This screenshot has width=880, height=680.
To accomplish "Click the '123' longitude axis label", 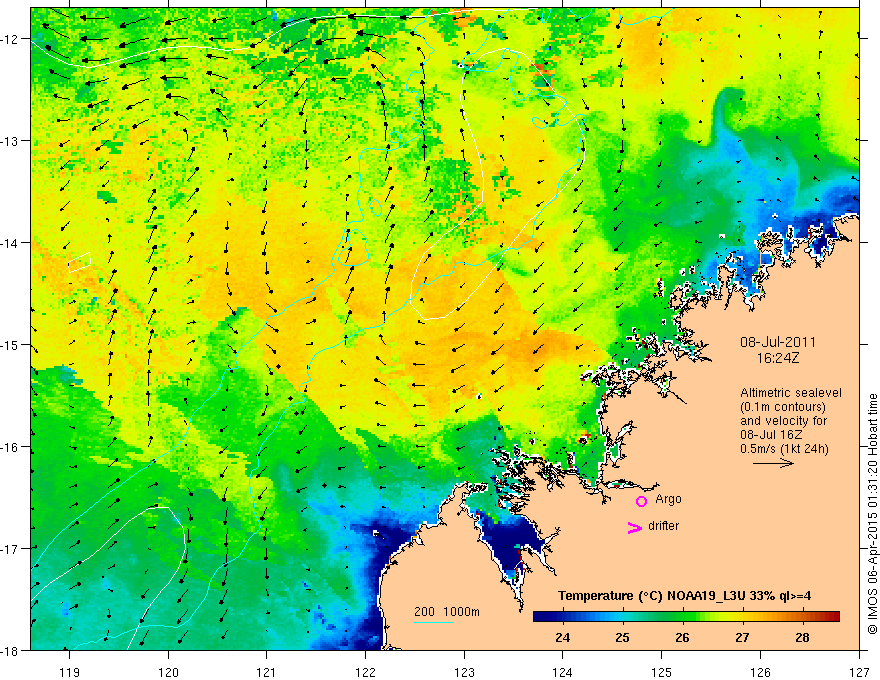I will [x=464, y=672].
